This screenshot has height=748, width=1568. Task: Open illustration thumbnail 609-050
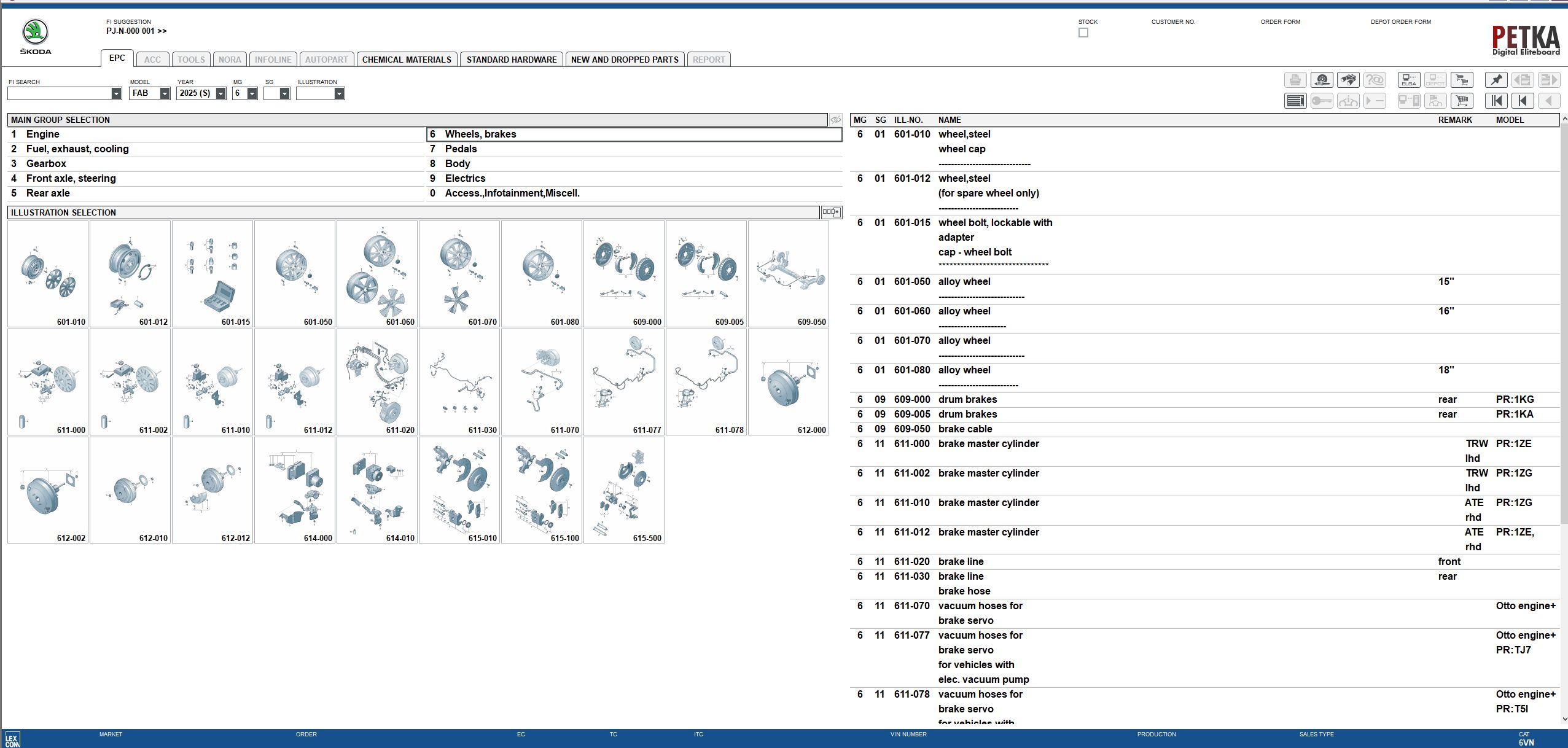pos(789,274)
